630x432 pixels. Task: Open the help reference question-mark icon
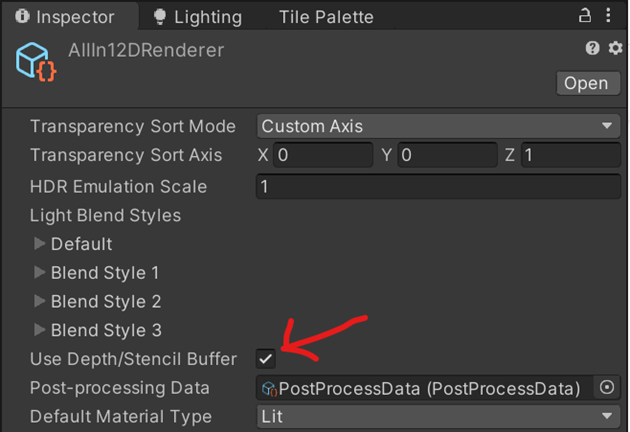pyautogui.click(x=592, y=48)
